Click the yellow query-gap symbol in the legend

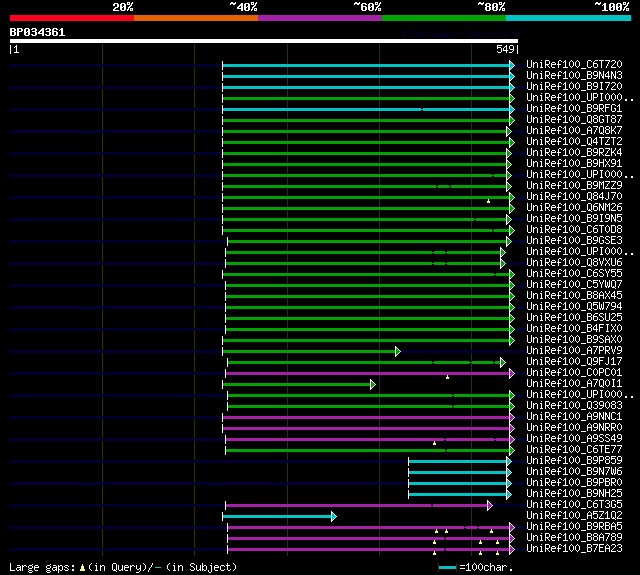tap(82, 567)
